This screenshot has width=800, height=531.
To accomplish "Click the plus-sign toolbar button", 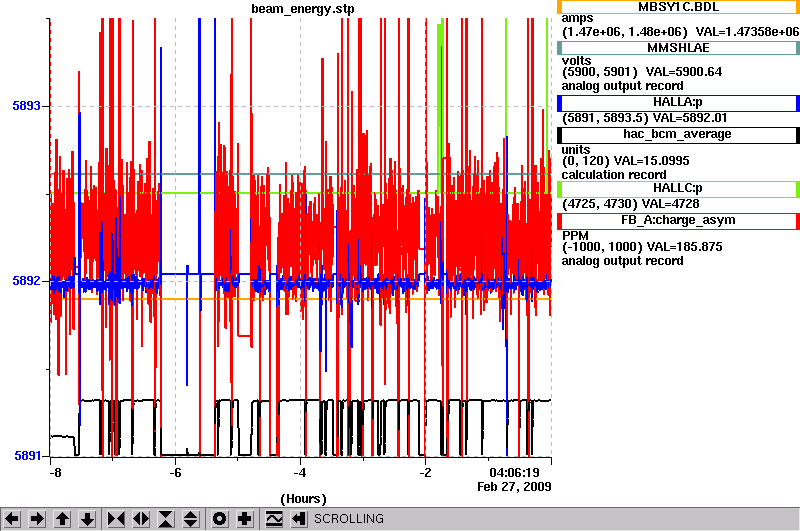I will tap(245, 519).
